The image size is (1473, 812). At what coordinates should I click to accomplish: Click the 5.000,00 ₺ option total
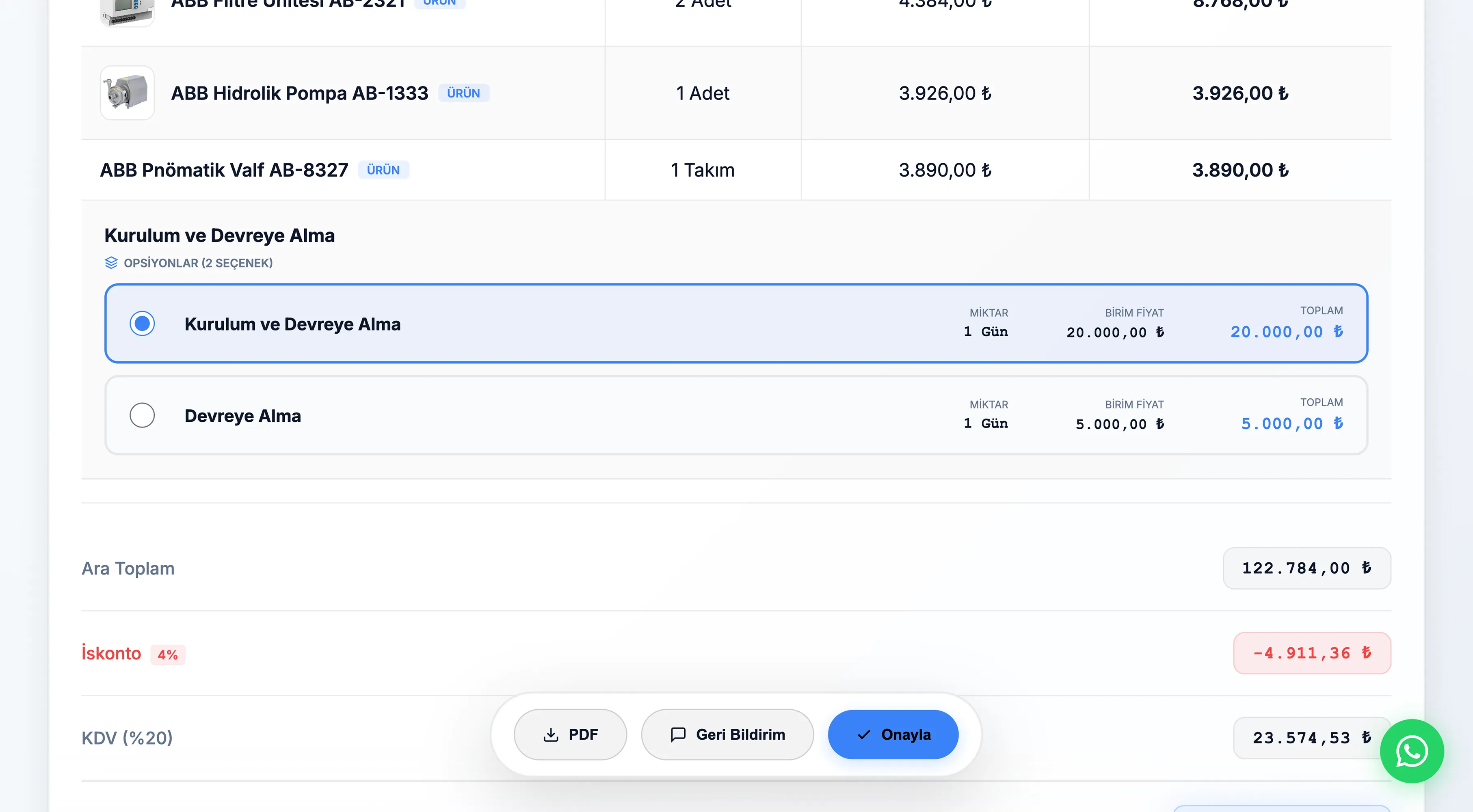coord(1291,423)
